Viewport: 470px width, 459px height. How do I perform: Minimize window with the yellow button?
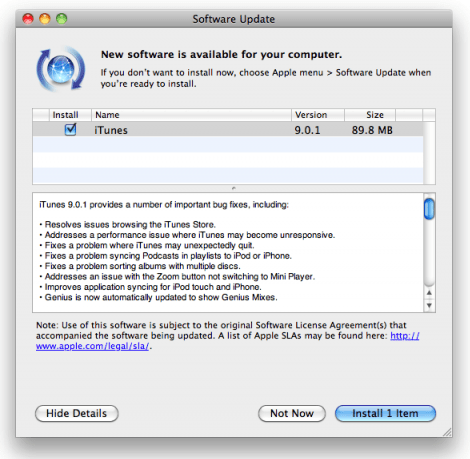[45, 19]
